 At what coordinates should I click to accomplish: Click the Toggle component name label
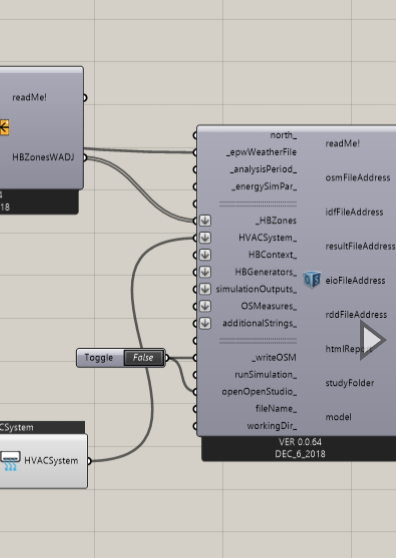coord(99,358)
